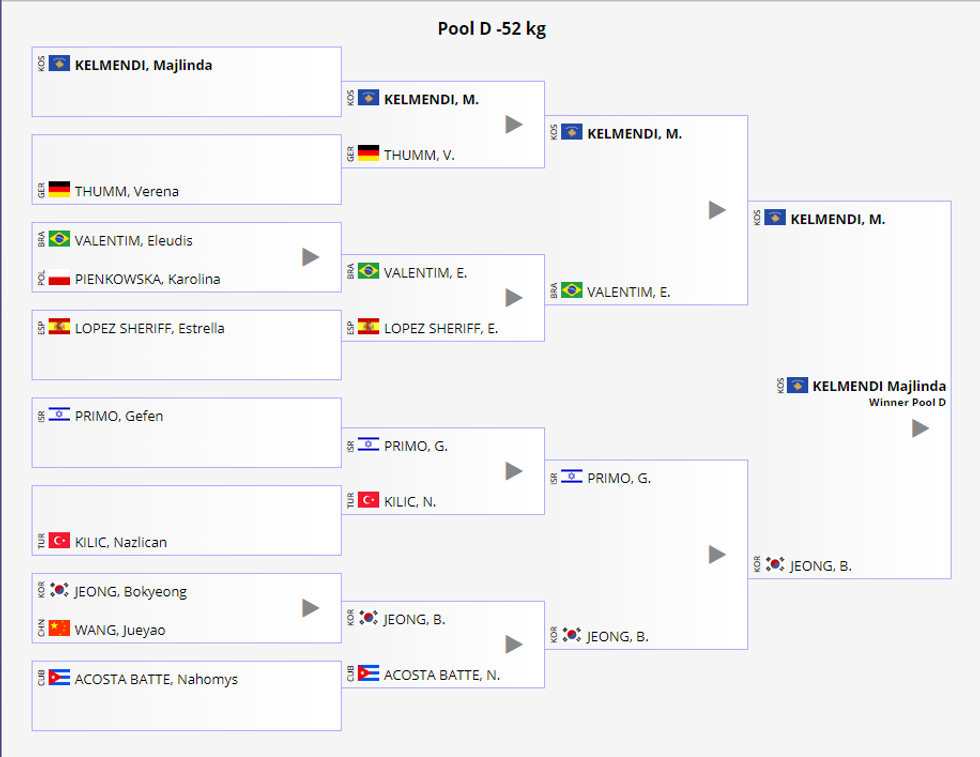Select LOPEZ SHERIFF, Estrella entry
980x757 pixels.
tap(149, 328)
